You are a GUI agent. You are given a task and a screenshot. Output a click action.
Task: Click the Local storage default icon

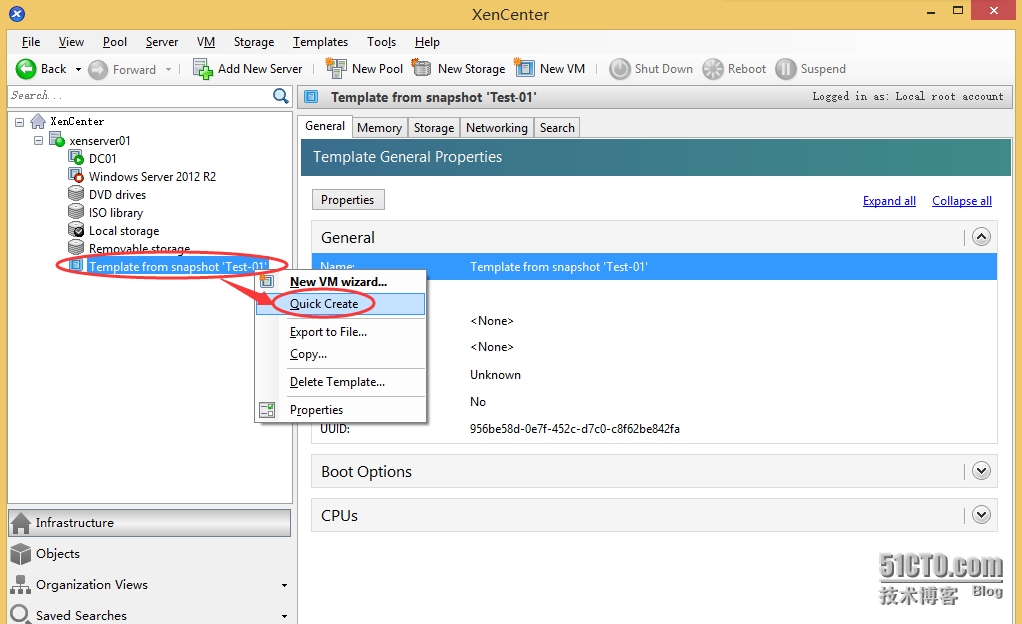[x=76, y=230]
